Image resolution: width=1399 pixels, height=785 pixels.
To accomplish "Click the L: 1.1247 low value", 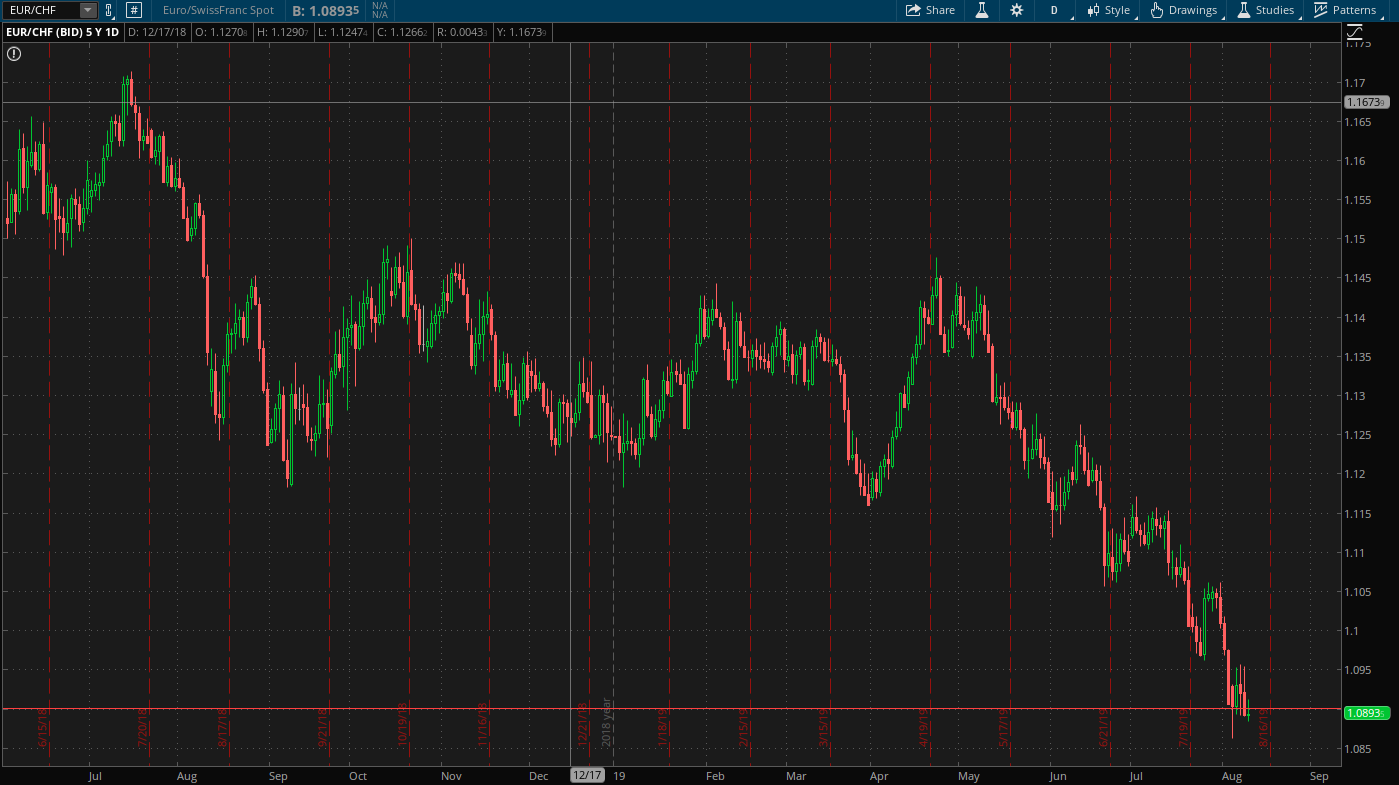I will click(343, 32).
